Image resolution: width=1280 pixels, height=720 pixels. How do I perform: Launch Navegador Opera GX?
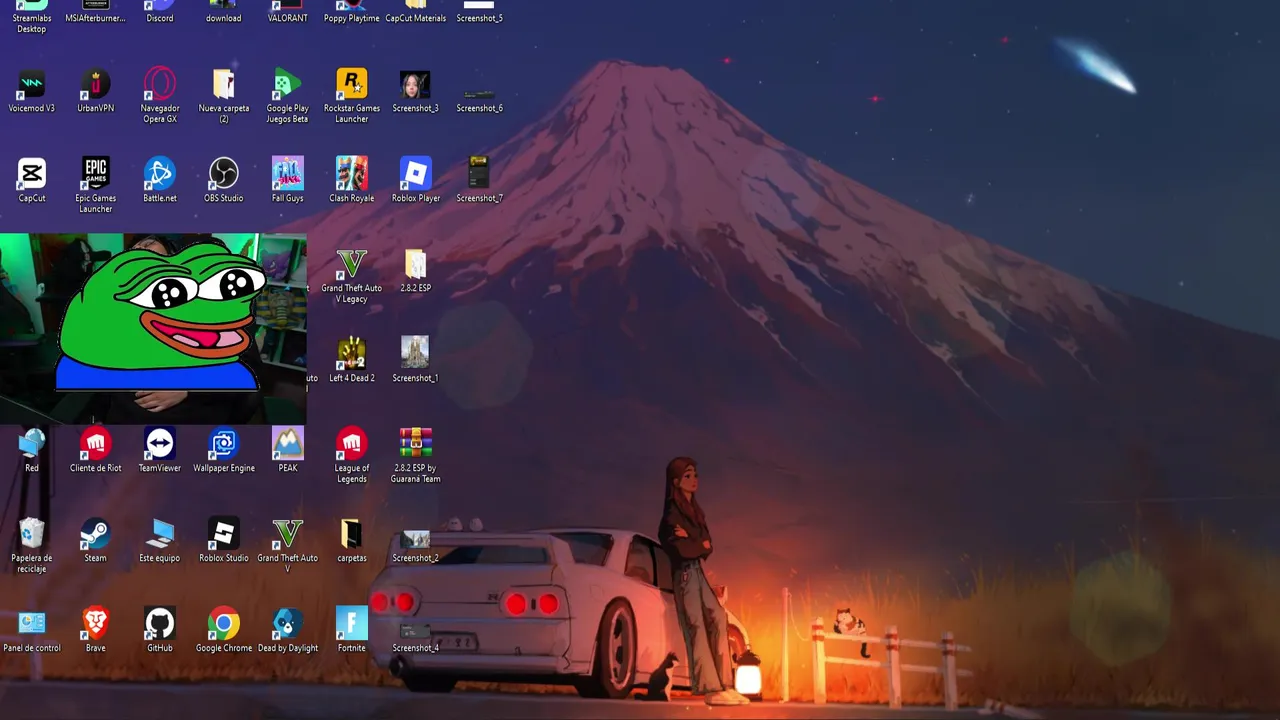160,95
